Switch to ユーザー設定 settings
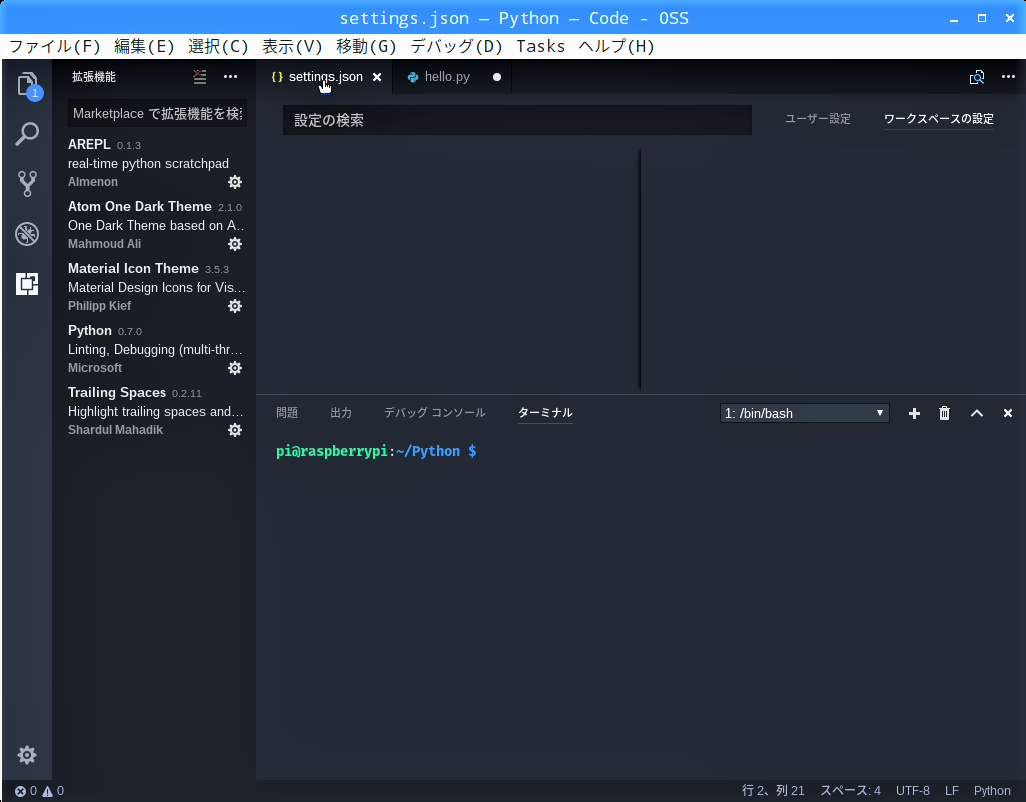 coord(817,119)
